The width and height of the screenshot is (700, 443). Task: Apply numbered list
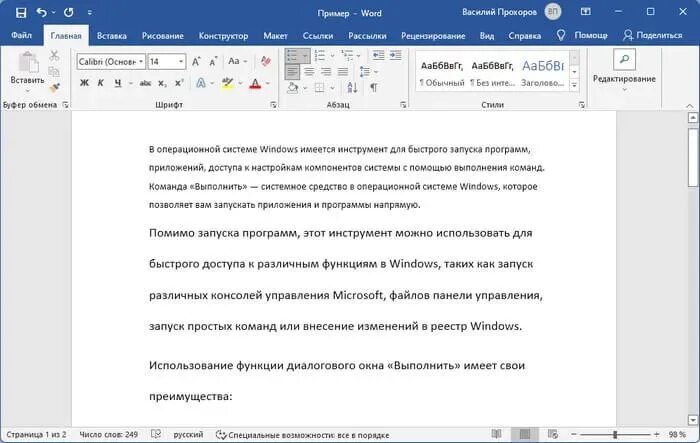320,56
